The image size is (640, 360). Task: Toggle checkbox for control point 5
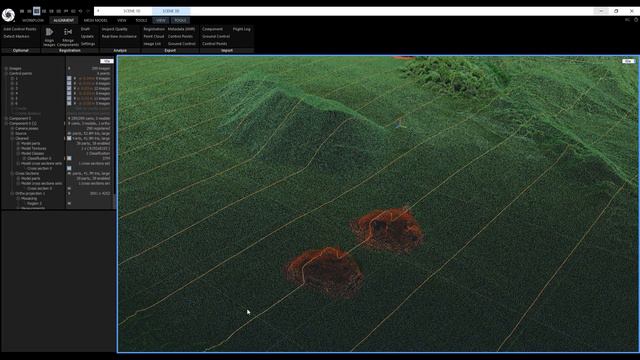coord(69,98)
